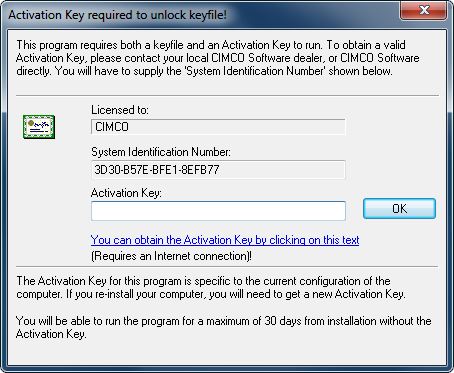Click the green license certificate icon
The height and width of the screenshot is (373, 454).
(39, 127)
